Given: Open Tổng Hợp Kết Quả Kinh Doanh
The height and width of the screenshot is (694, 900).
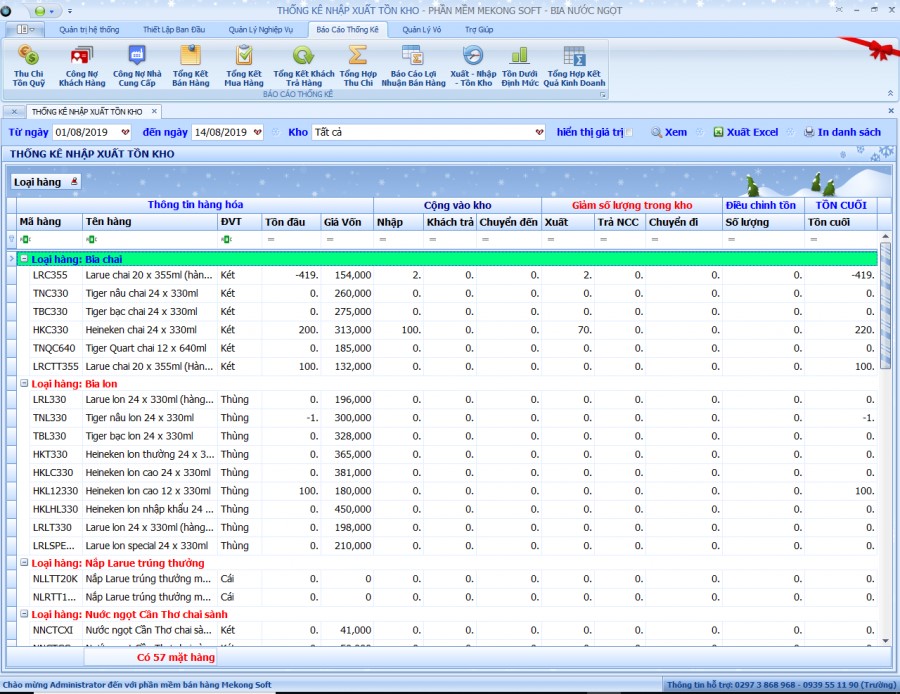Looking at the screenshot, I should 574,67.
